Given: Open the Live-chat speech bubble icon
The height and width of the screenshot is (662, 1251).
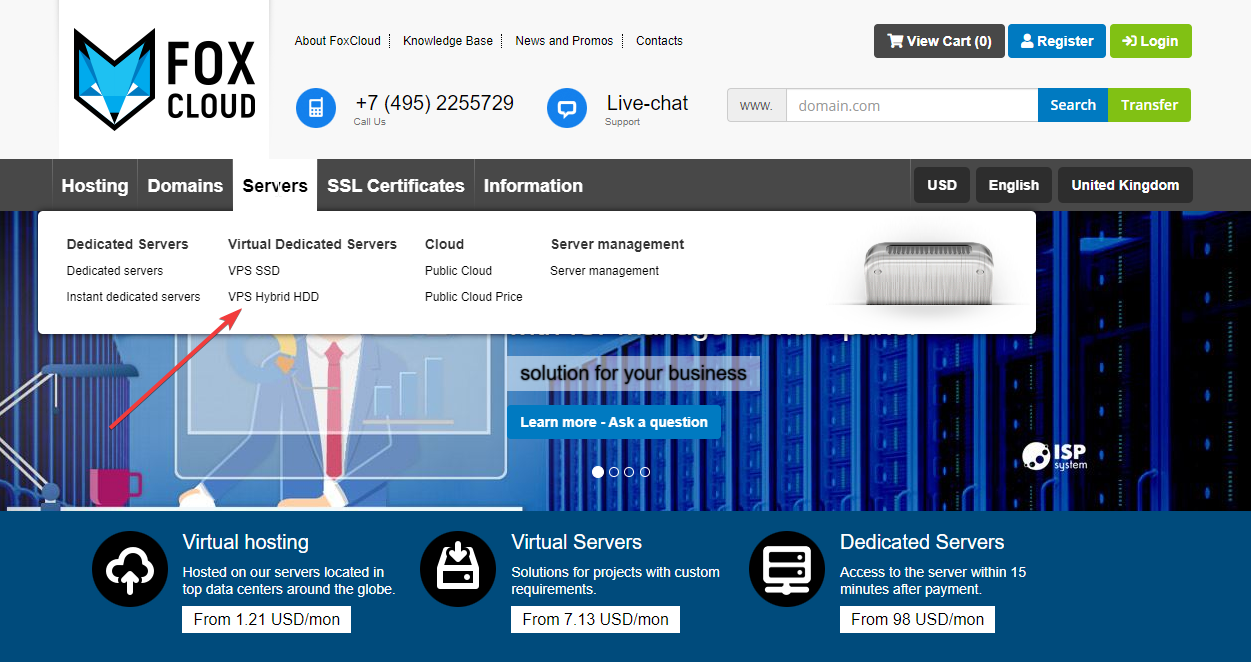Looking at the screenshot, I should point(567,108).
